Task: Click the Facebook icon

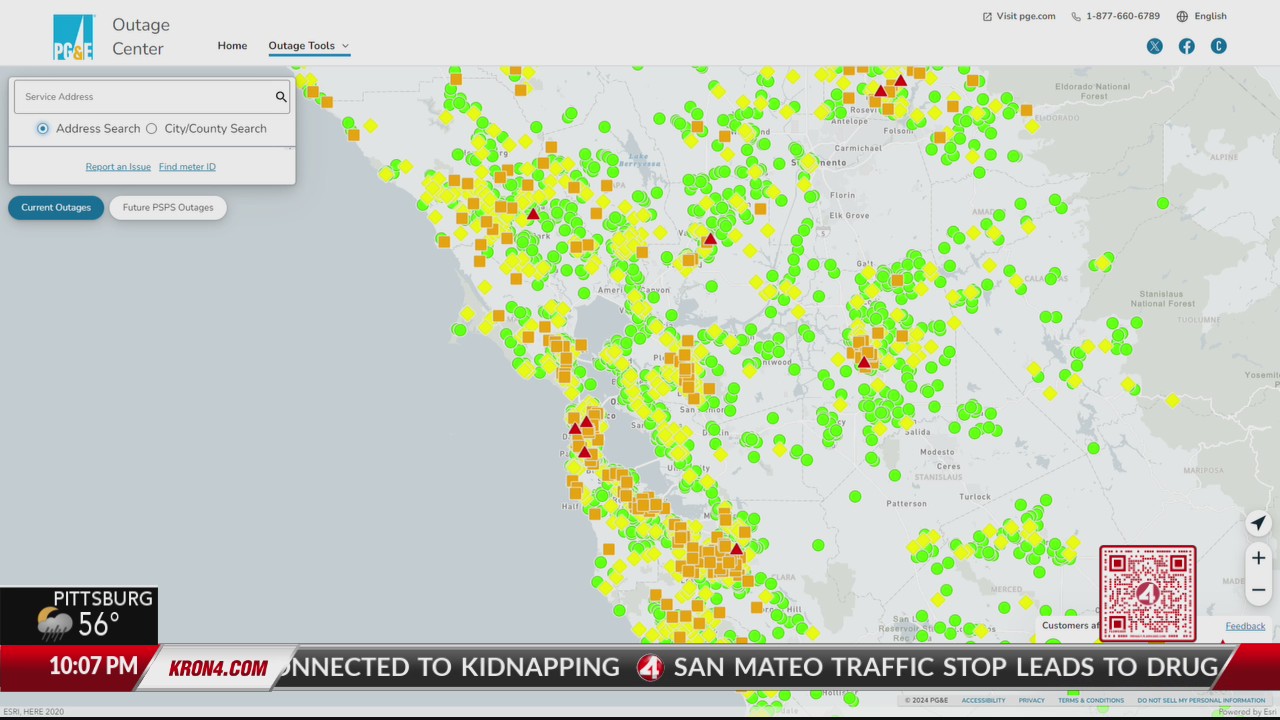Action: pos(1186,46)
